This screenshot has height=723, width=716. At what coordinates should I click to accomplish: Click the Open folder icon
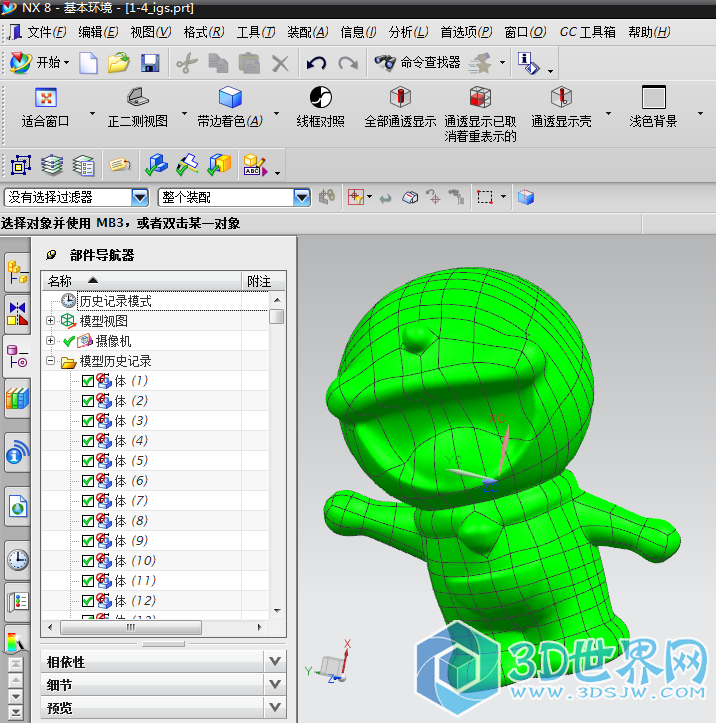tap(119, 63)
